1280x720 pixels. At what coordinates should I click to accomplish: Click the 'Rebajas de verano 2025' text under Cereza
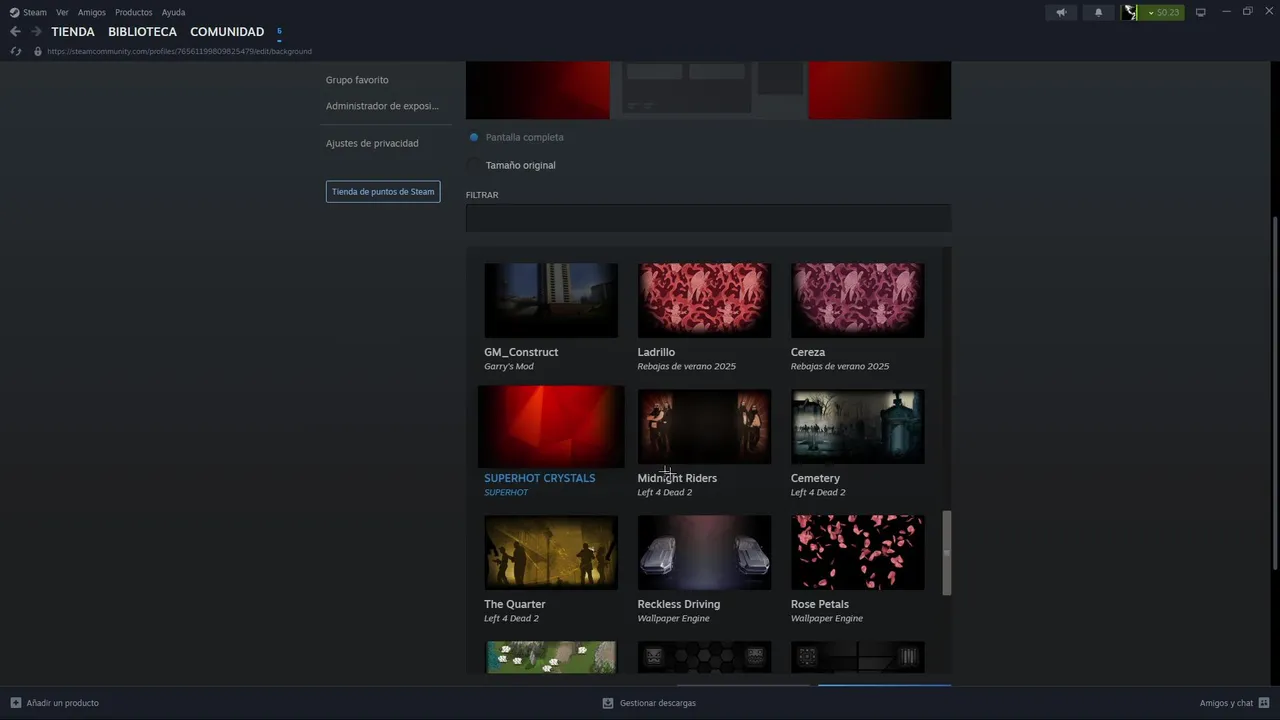[x=840, y=366]
